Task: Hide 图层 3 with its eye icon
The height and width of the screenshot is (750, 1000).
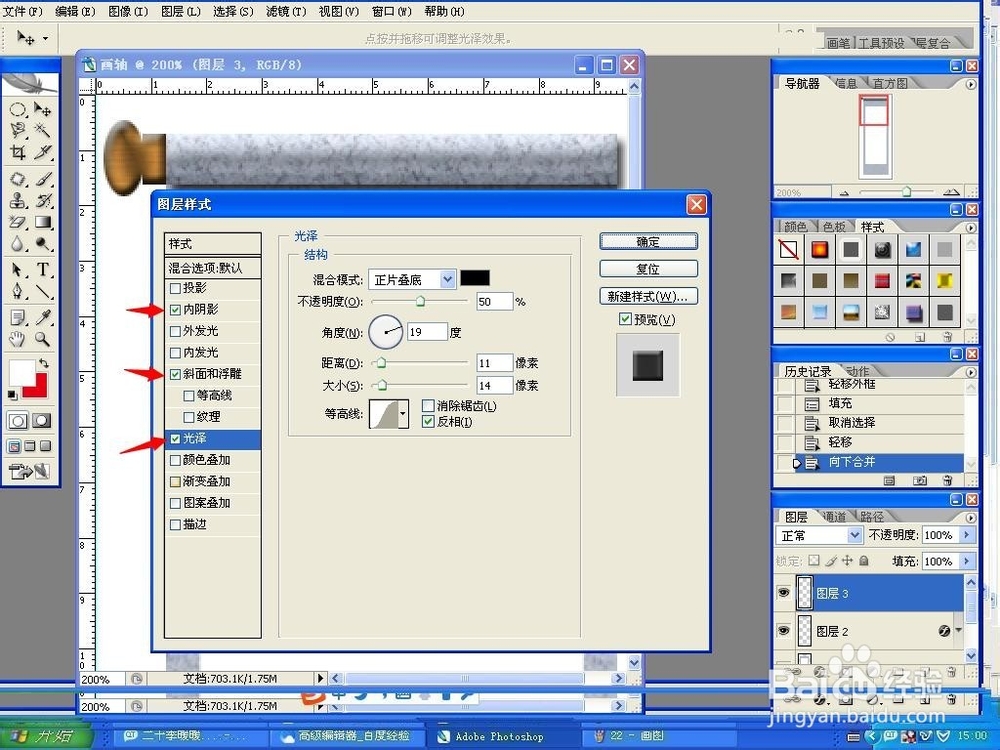Action: pos(784,592)
